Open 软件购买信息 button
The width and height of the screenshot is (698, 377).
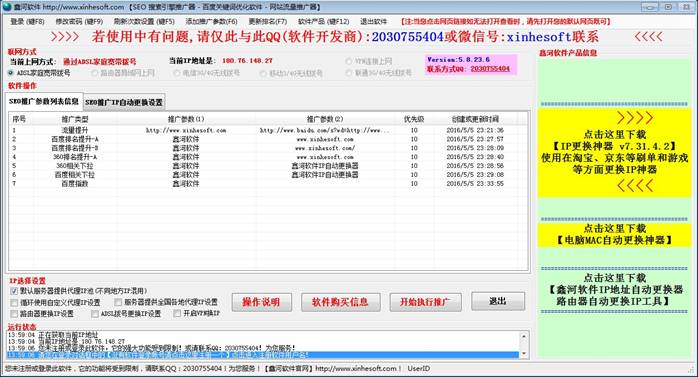(341, 302)
